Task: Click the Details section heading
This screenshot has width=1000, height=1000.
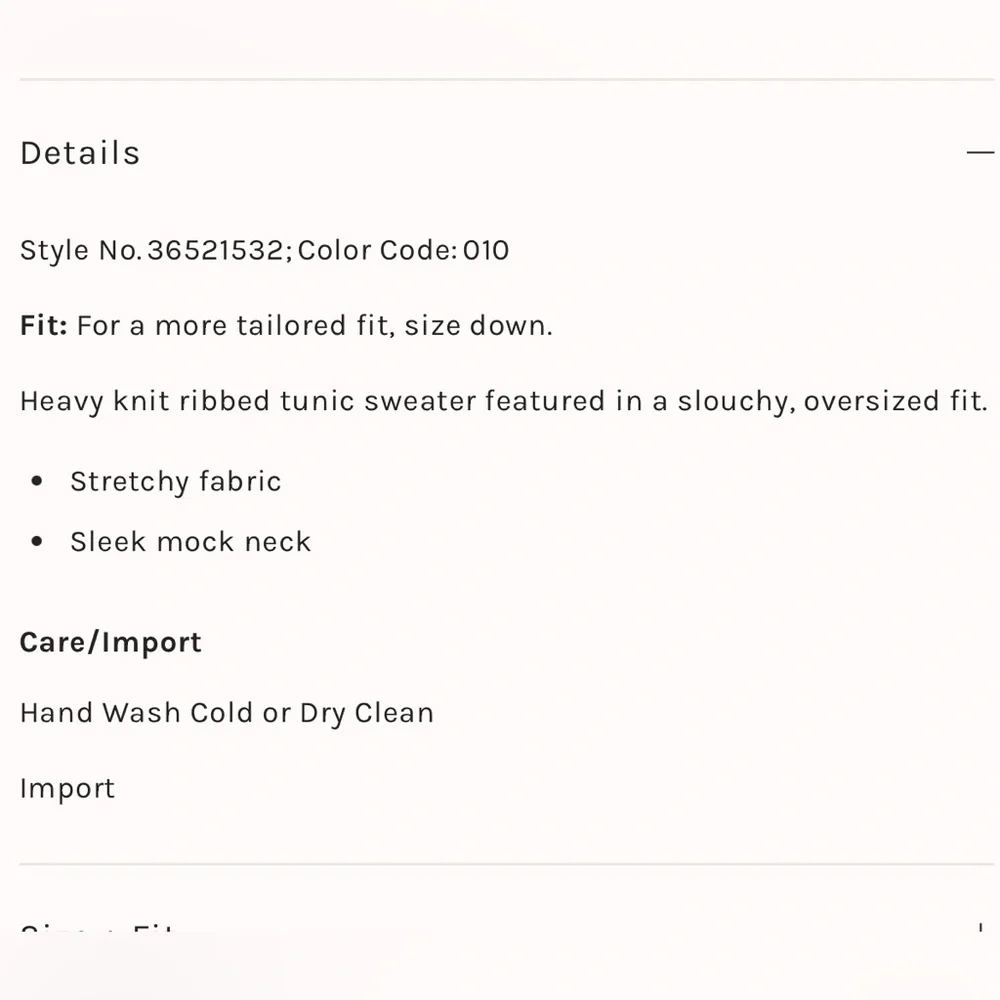Action: coord(80,153)
